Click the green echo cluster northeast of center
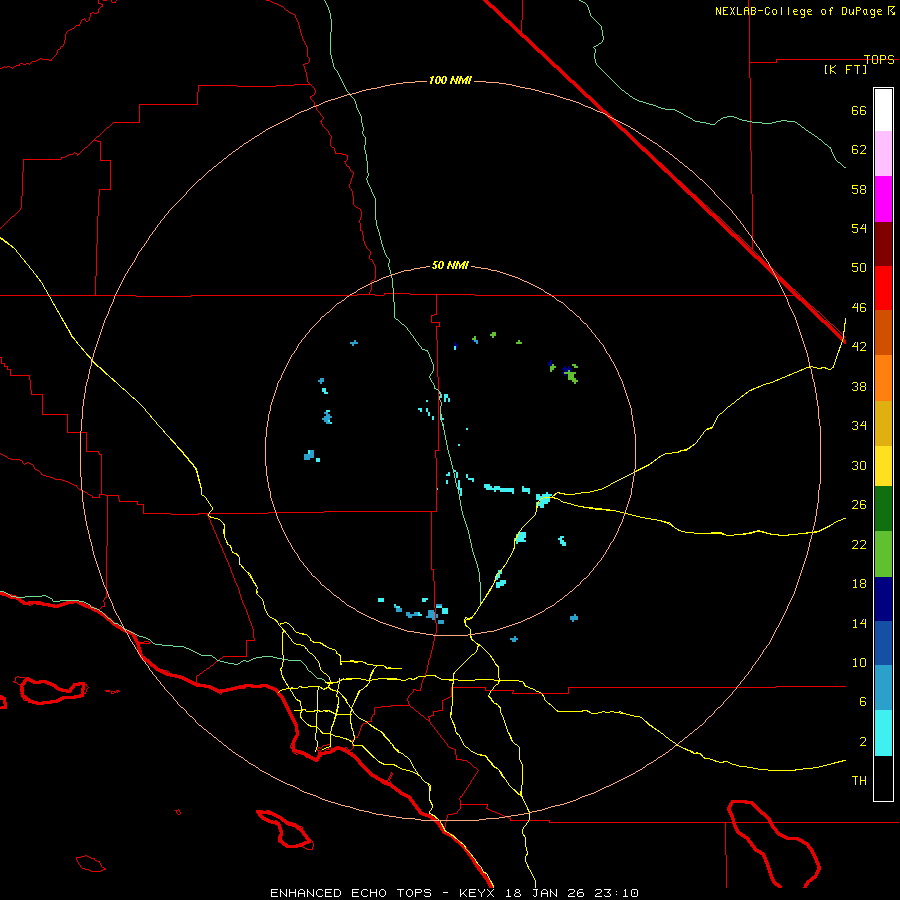The width and height of the screenshot is (900, 900). [x=569, y=374]
